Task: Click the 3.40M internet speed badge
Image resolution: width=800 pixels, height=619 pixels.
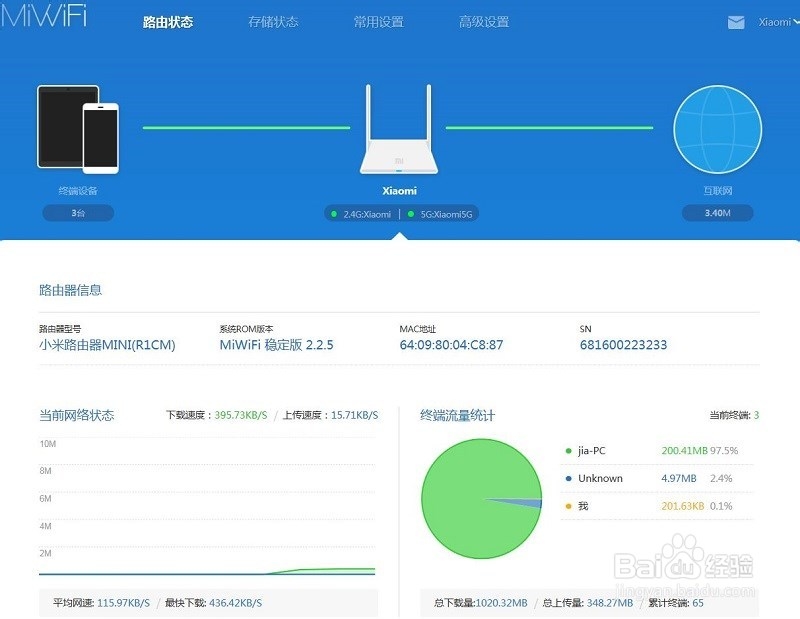Action: (717, 213)
